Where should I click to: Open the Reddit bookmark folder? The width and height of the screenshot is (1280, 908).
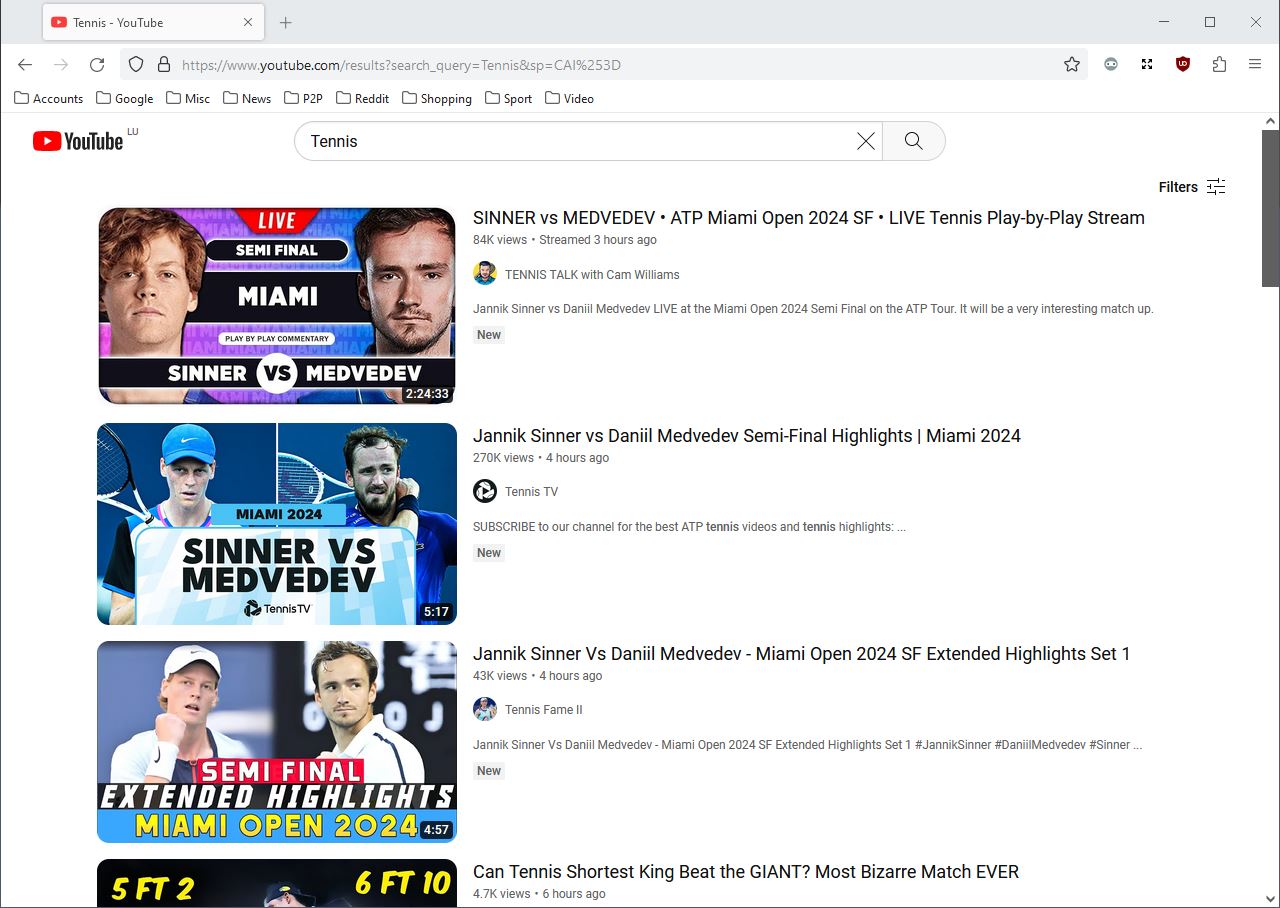click(x=363, y=98)
